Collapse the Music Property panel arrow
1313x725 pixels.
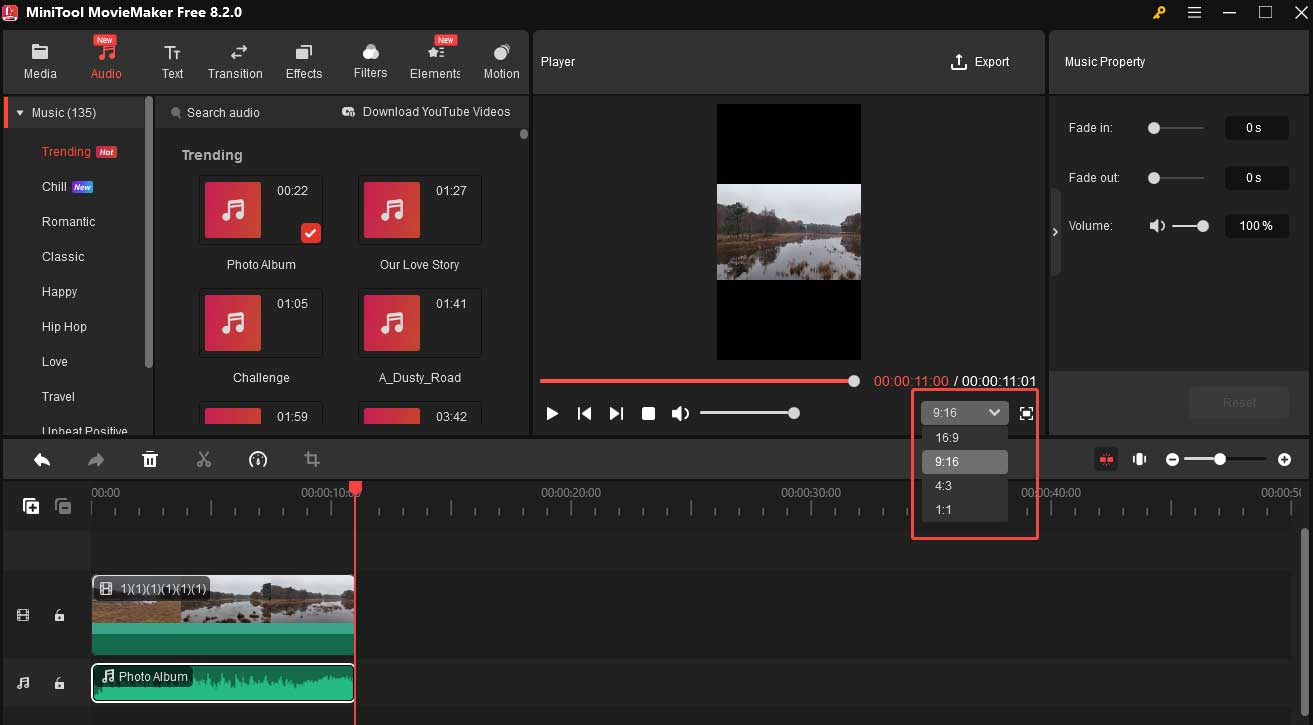[1055, 232]
